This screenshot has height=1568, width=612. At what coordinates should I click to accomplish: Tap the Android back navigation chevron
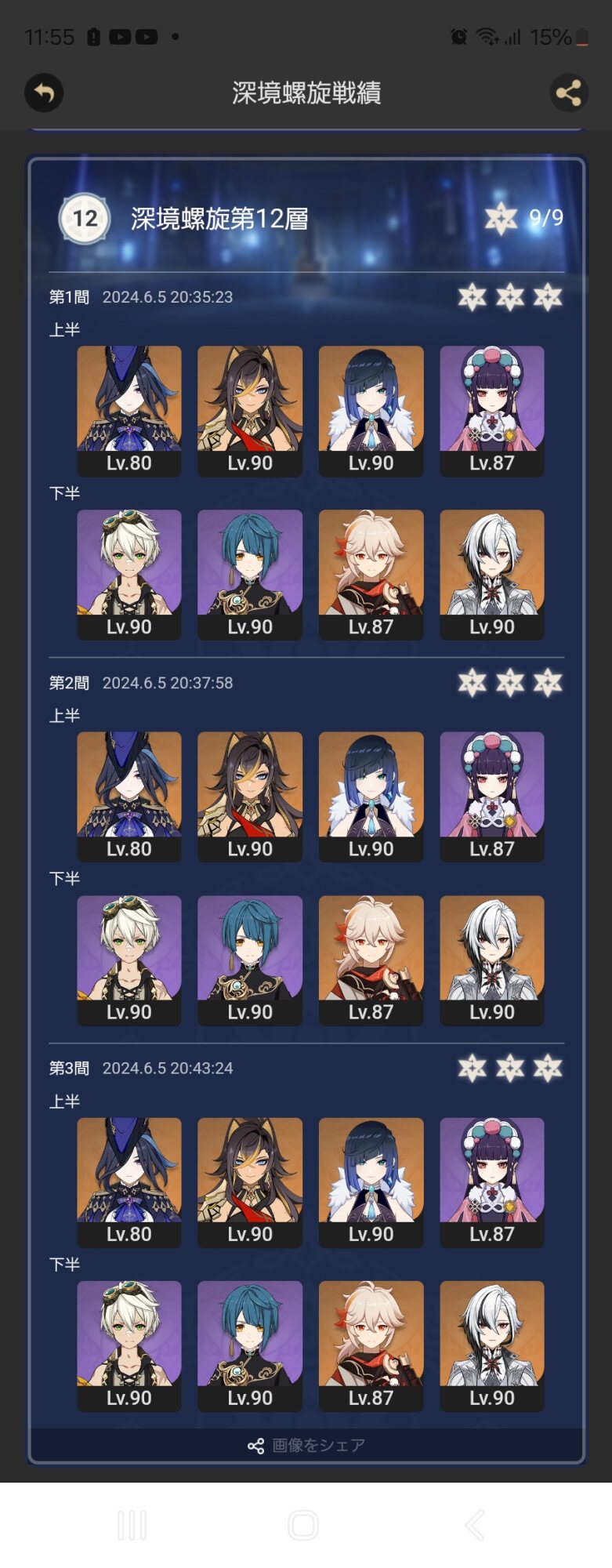(x=475, y=1526)
